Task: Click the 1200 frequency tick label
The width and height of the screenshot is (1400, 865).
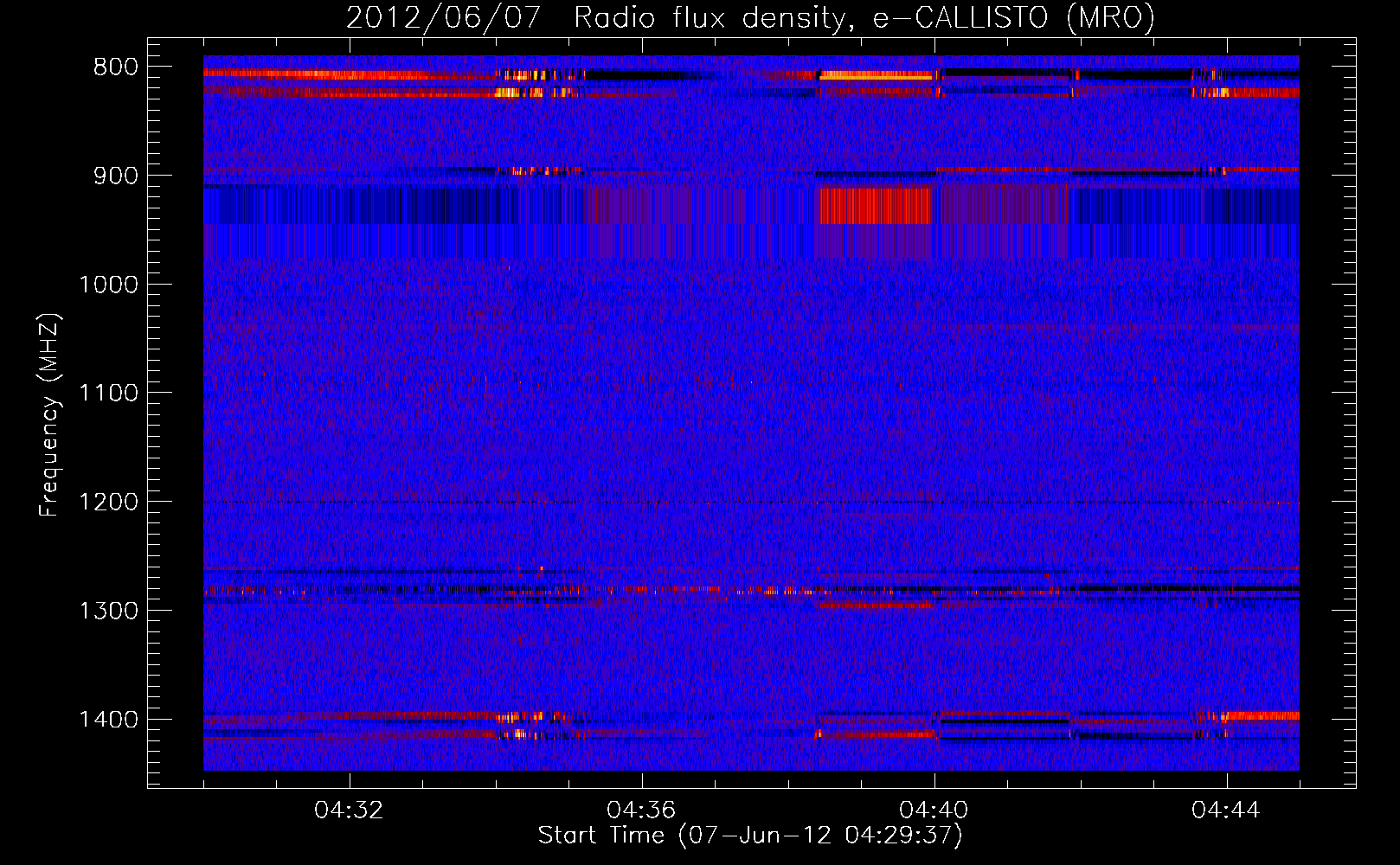Action: click(108, 502)
